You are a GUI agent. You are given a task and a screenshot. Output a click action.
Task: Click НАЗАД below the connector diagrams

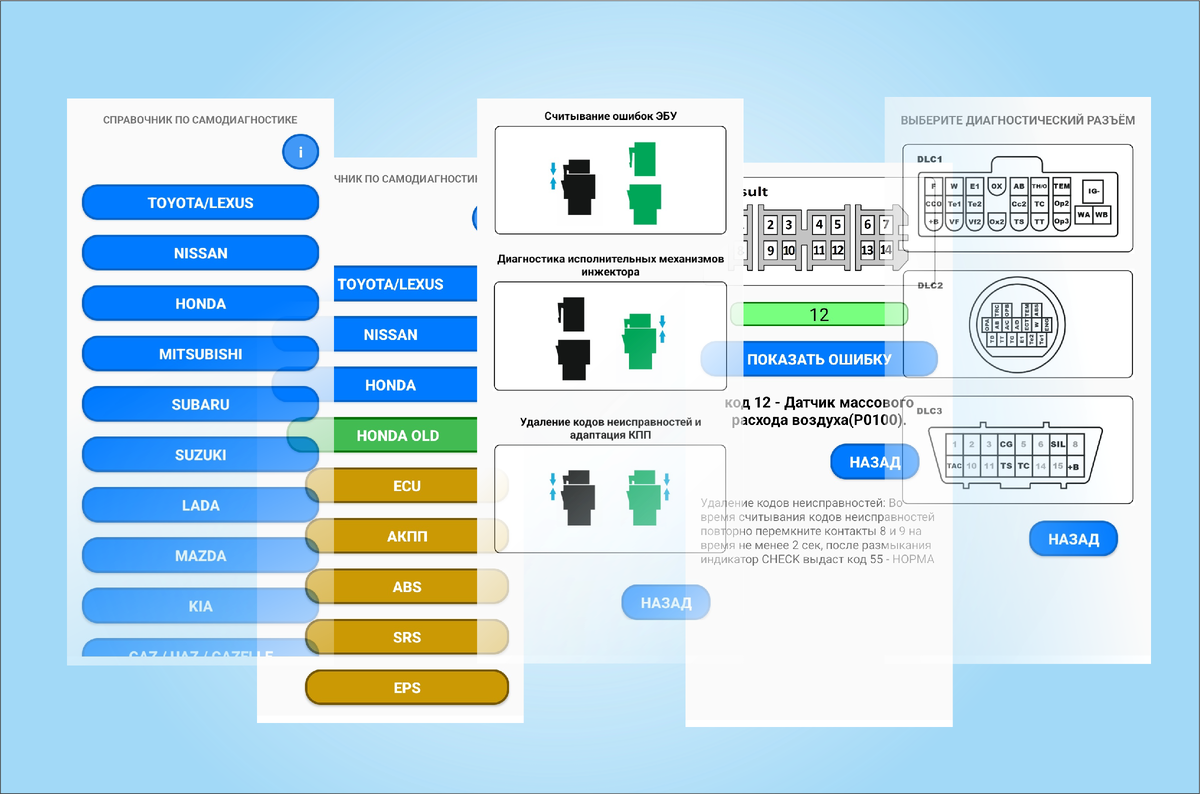point(666,603)
